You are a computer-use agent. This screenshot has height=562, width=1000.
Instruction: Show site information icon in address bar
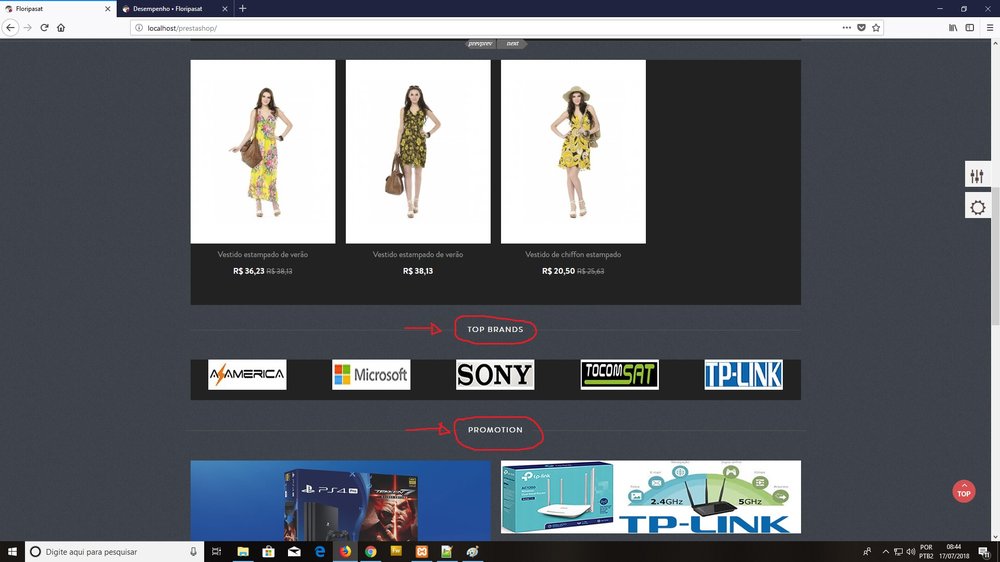pyautogui.click(x=139, y=28)
